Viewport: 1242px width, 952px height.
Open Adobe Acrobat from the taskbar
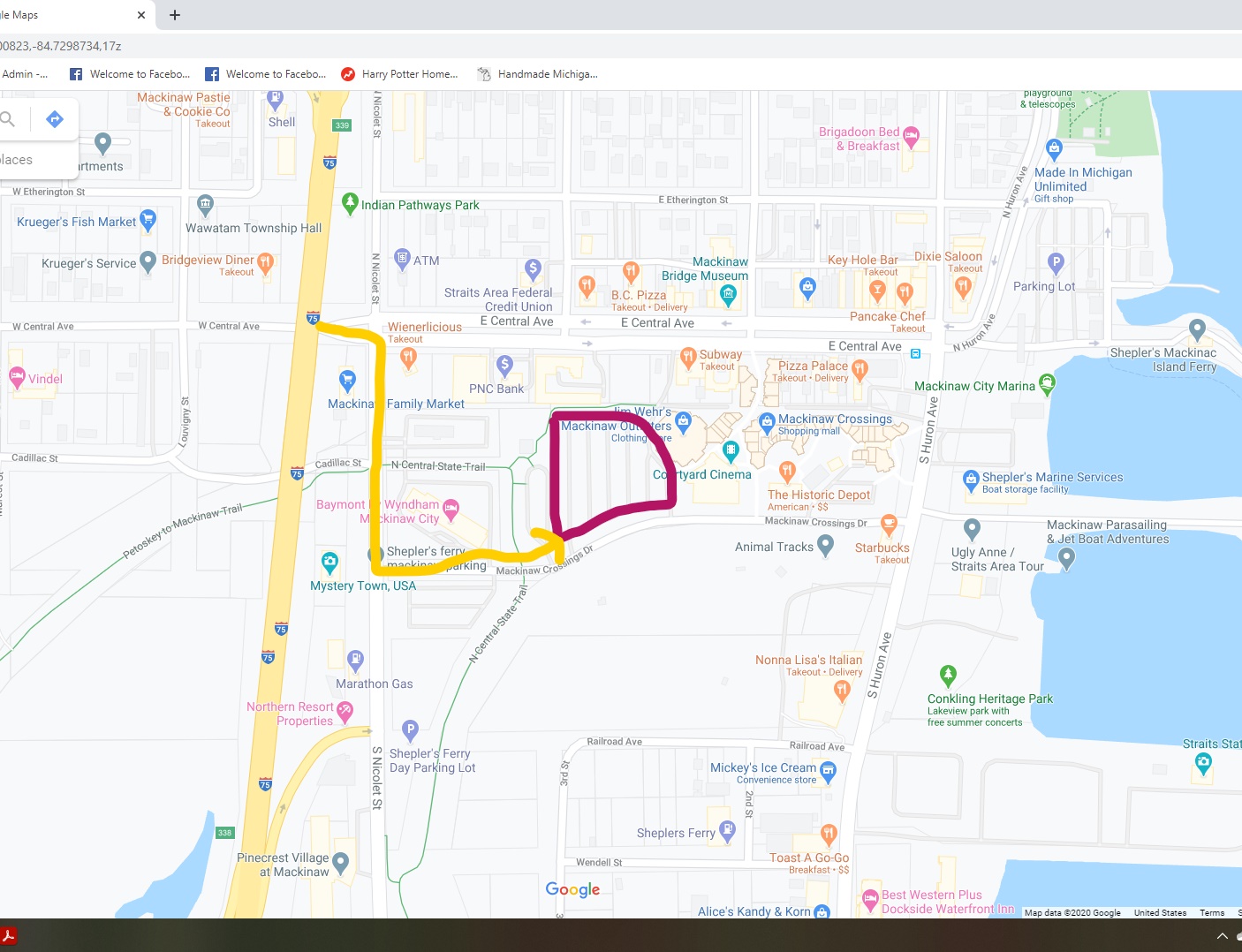[x=9, y=936]
